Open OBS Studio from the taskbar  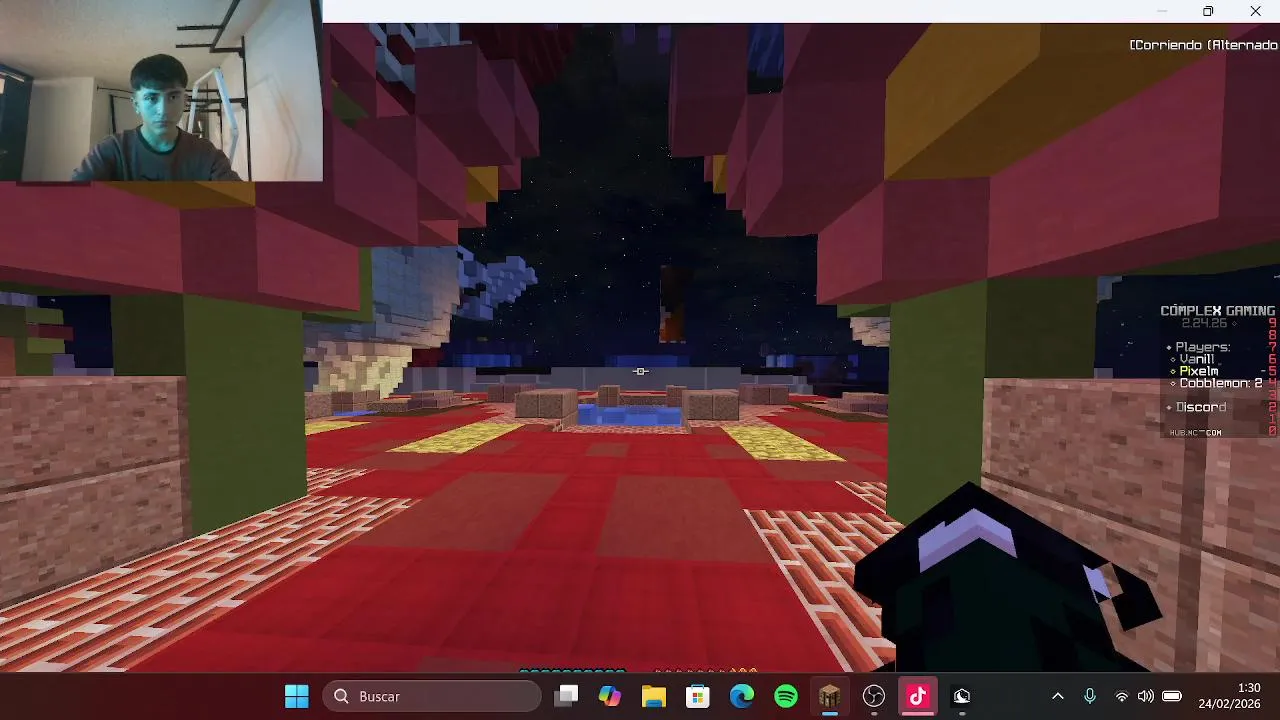point(874,696)
